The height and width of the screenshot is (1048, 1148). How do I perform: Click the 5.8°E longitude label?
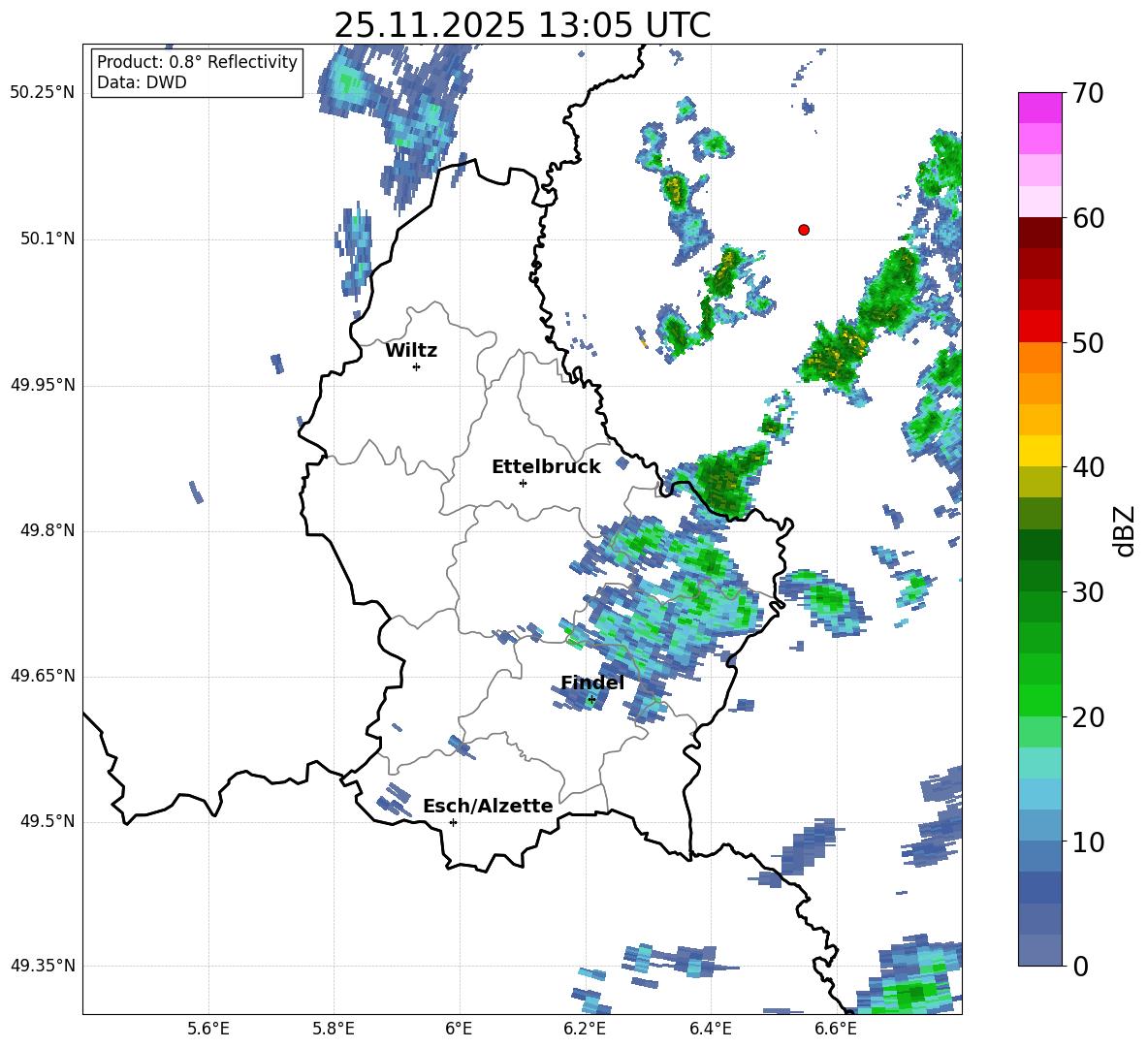click(334, 1029)
